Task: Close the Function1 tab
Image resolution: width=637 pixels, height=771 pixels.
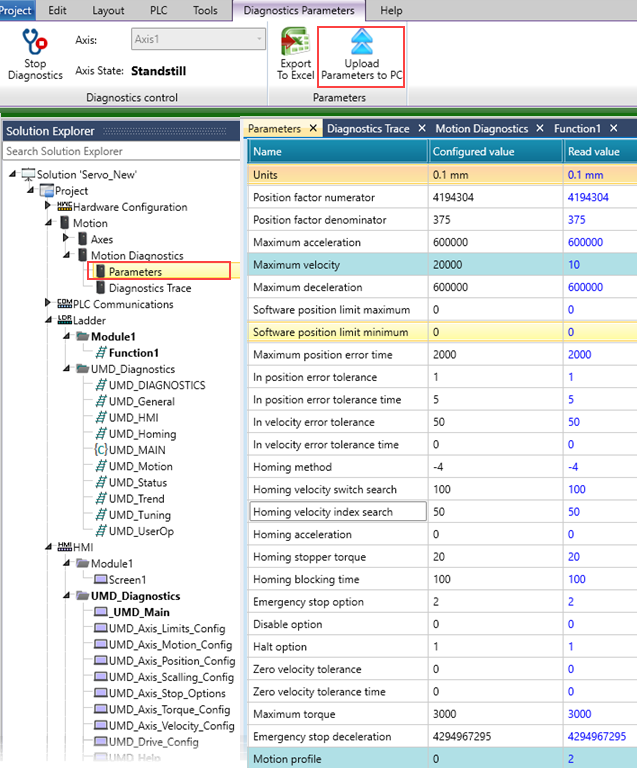Action: [x=613, y=128]
